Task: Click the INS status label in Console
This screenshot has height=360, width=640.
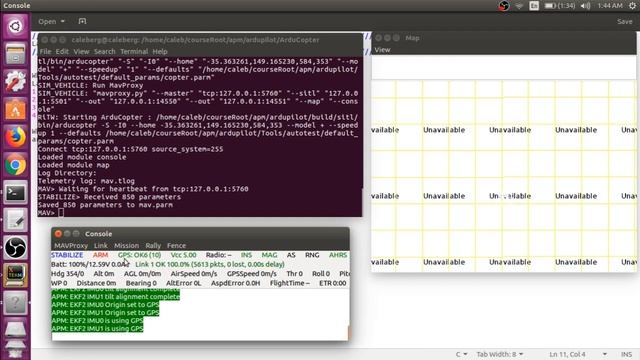Action: [246, 255]
